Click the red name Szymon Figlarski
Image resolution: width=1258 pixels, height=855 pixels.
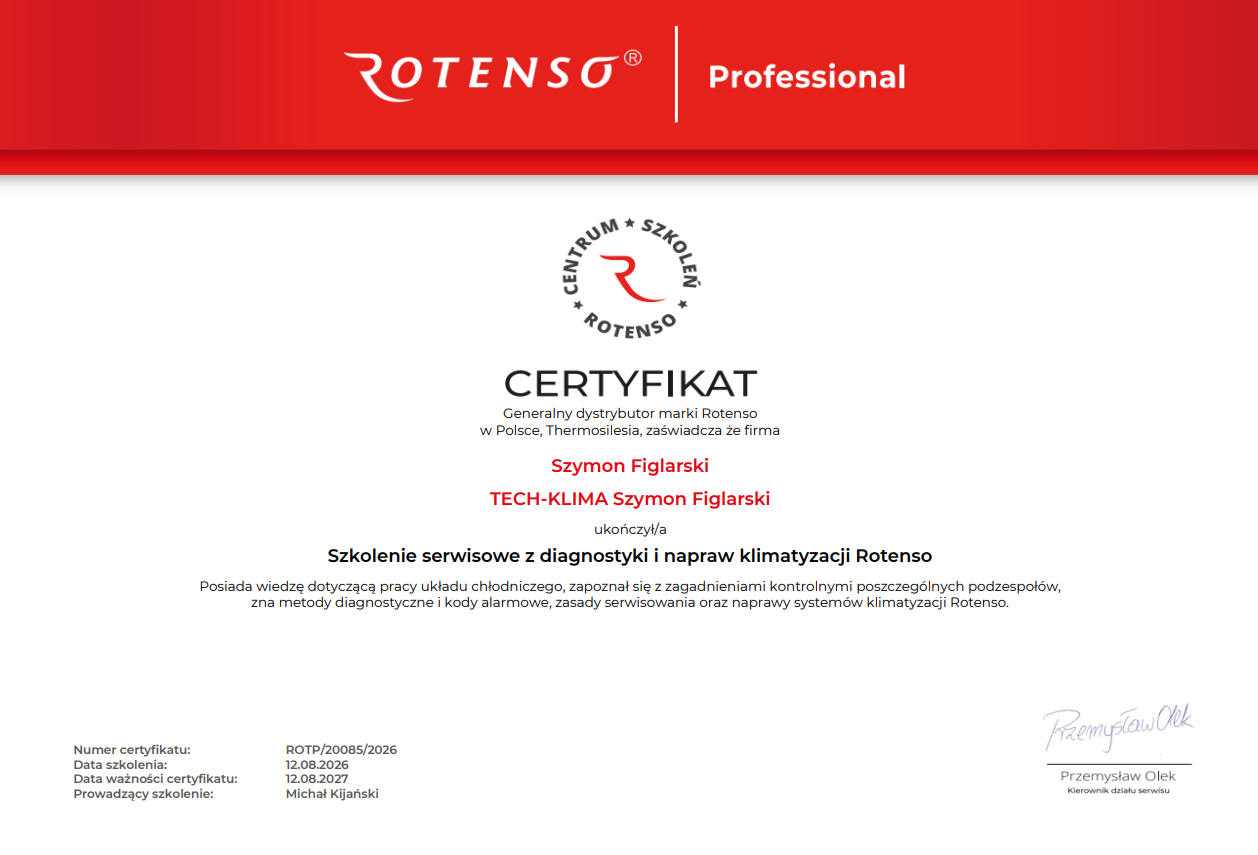tap(630, 466)
